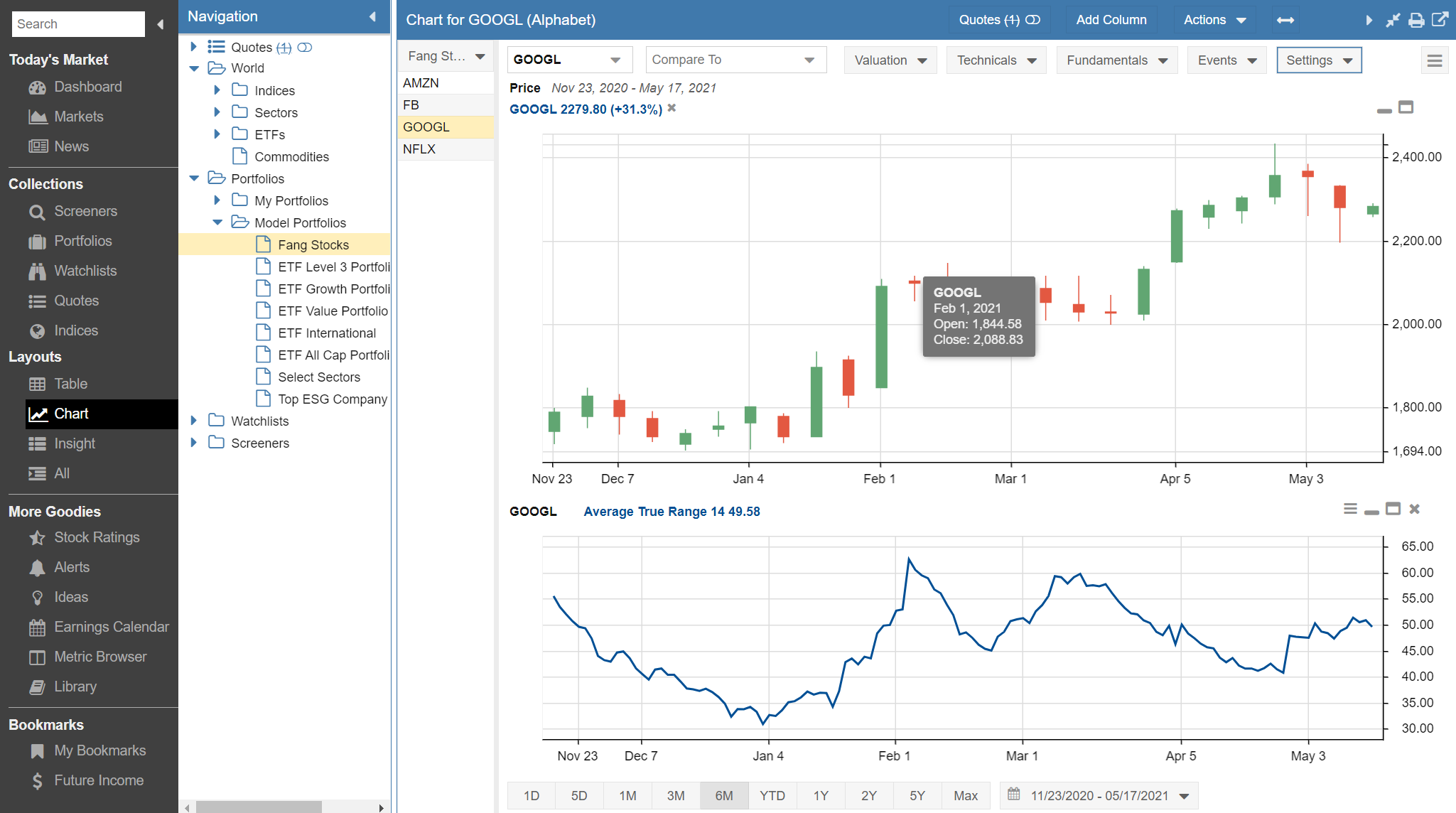Screen dimensions: 1456x813
Task: Click the expand width arrows icon
Action: click(1285, 20)
